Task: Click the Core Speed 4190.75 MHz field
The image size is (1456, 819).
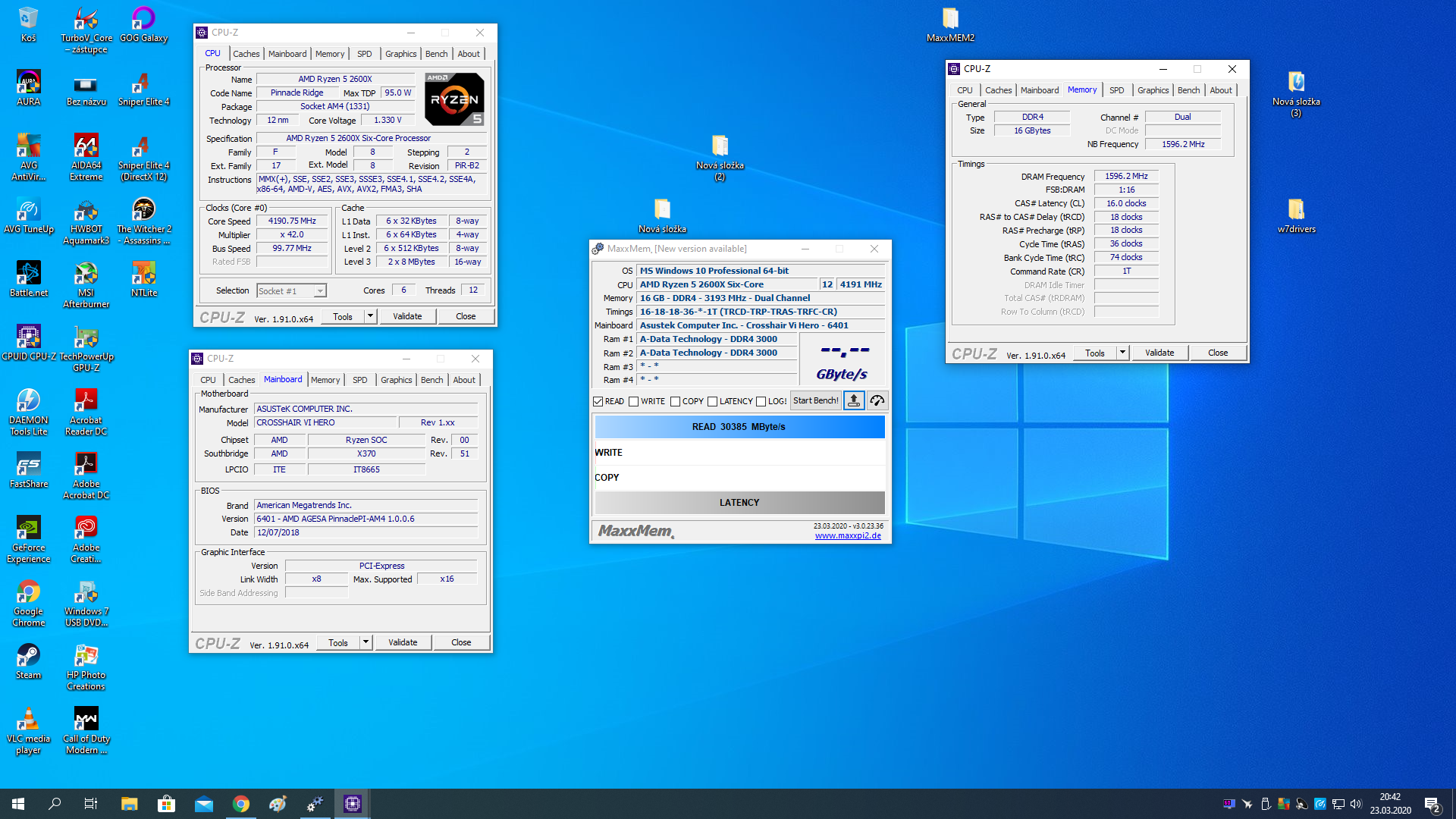Action: point(292,221)
